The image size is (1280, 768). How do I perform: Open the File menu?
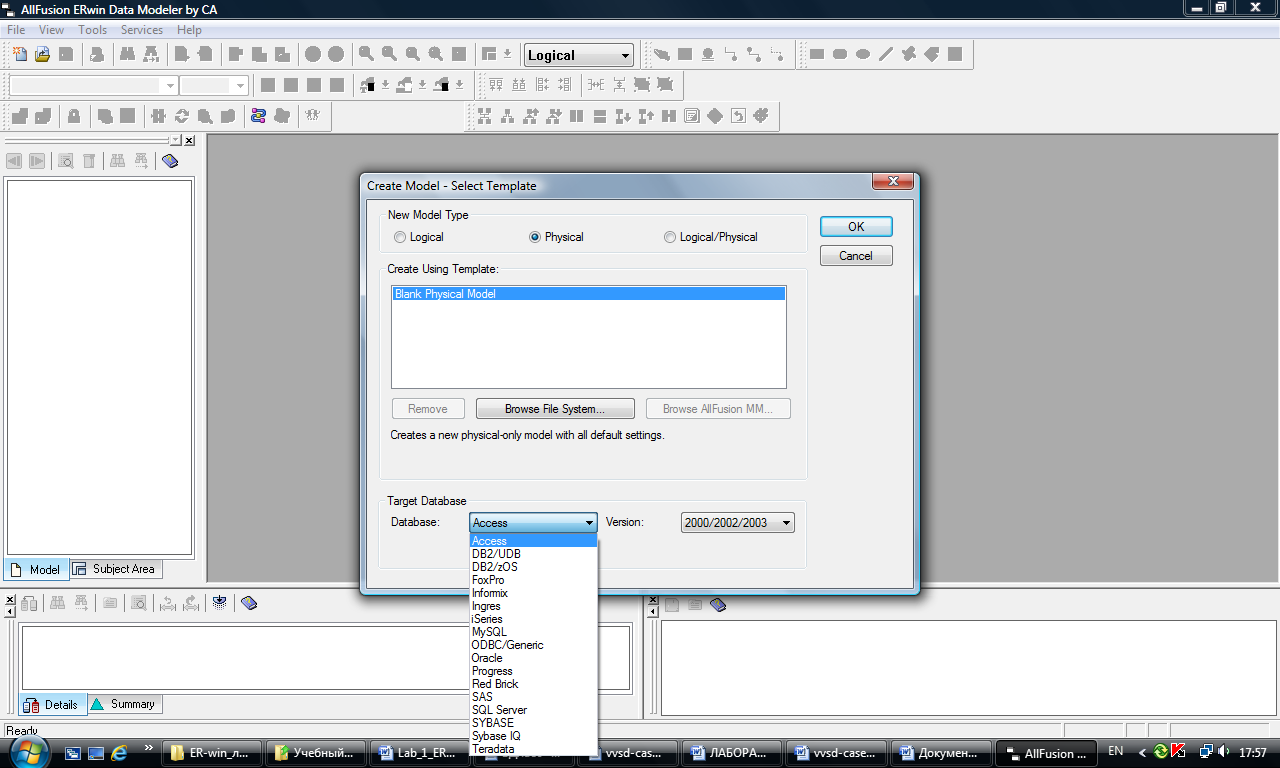[16, 30]
